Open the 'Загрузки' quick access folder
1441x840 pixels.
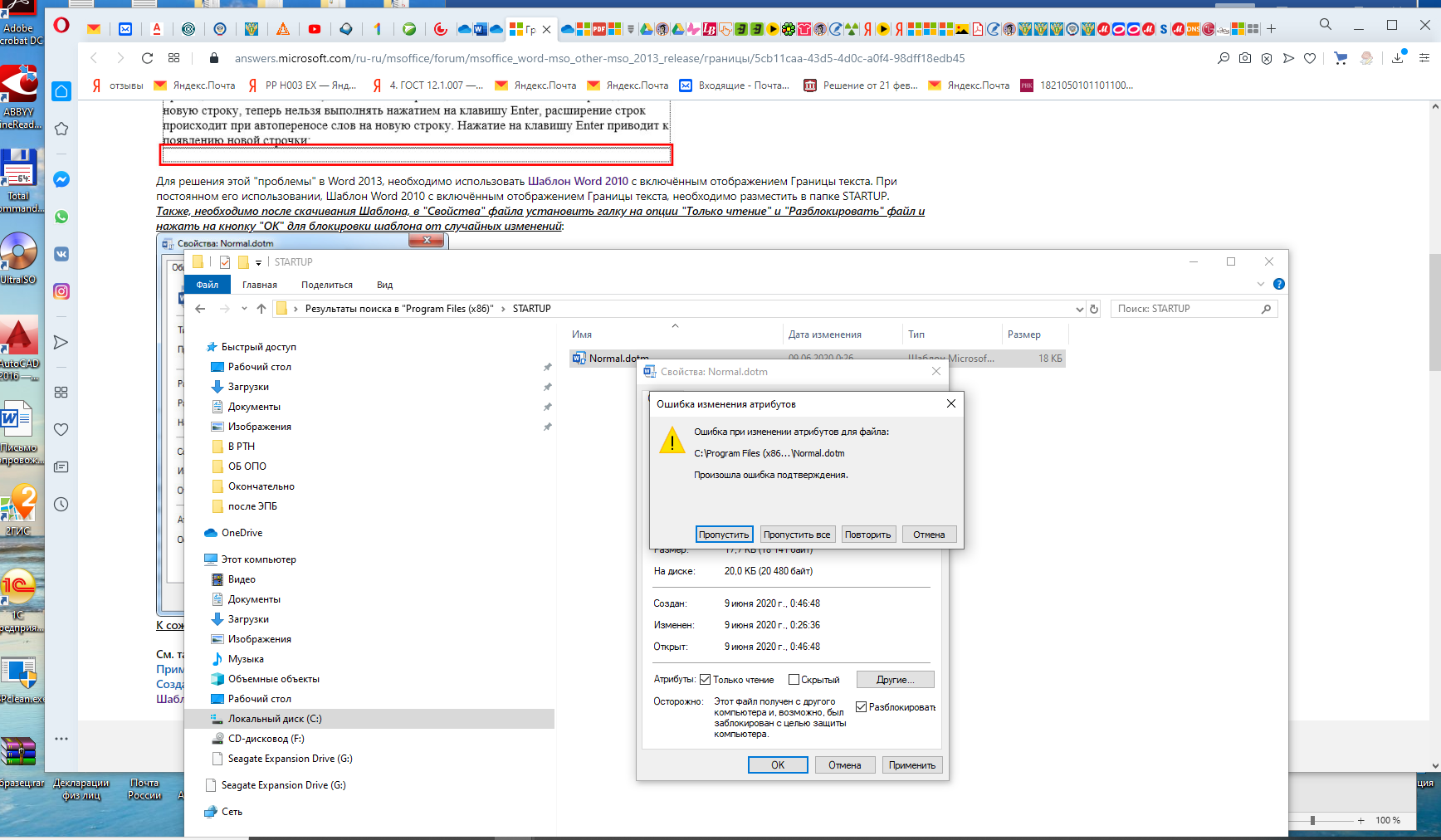point(248,387)
